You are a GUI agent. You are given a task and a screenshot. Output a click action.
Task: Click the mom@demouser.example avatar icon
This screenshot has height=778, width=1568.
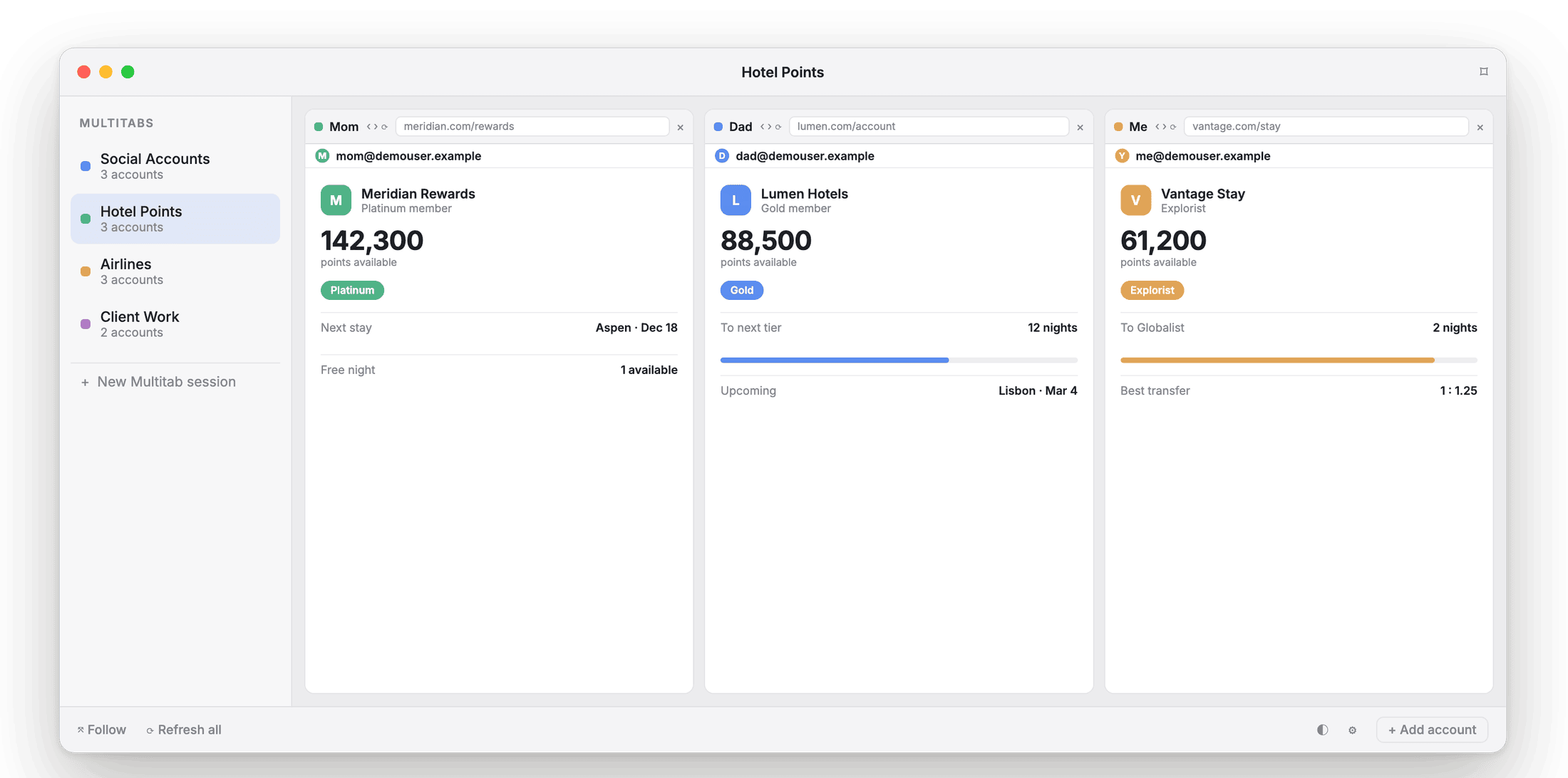click(322, 156)
